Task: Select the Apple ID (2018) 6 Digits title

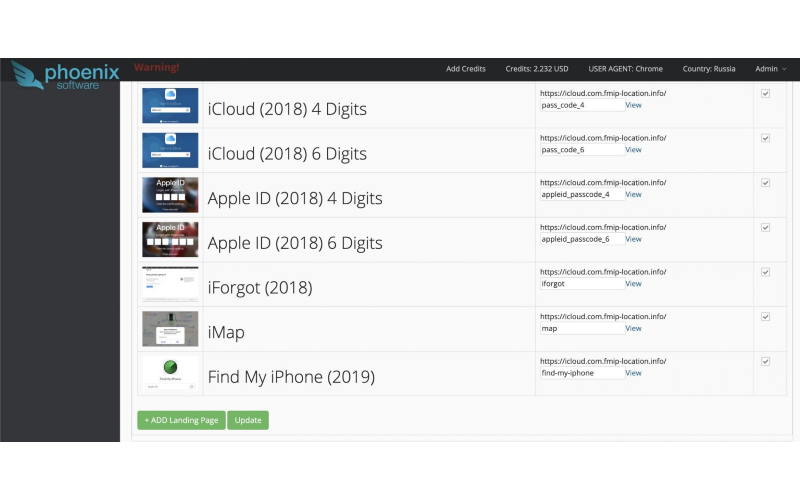Action: tap(295, 243)
